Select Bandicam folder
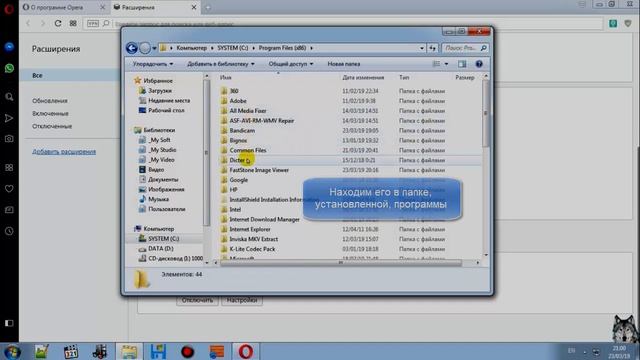The height and width of the screenshot is (360, 640). pyautogui.click(x=242, y=131)
